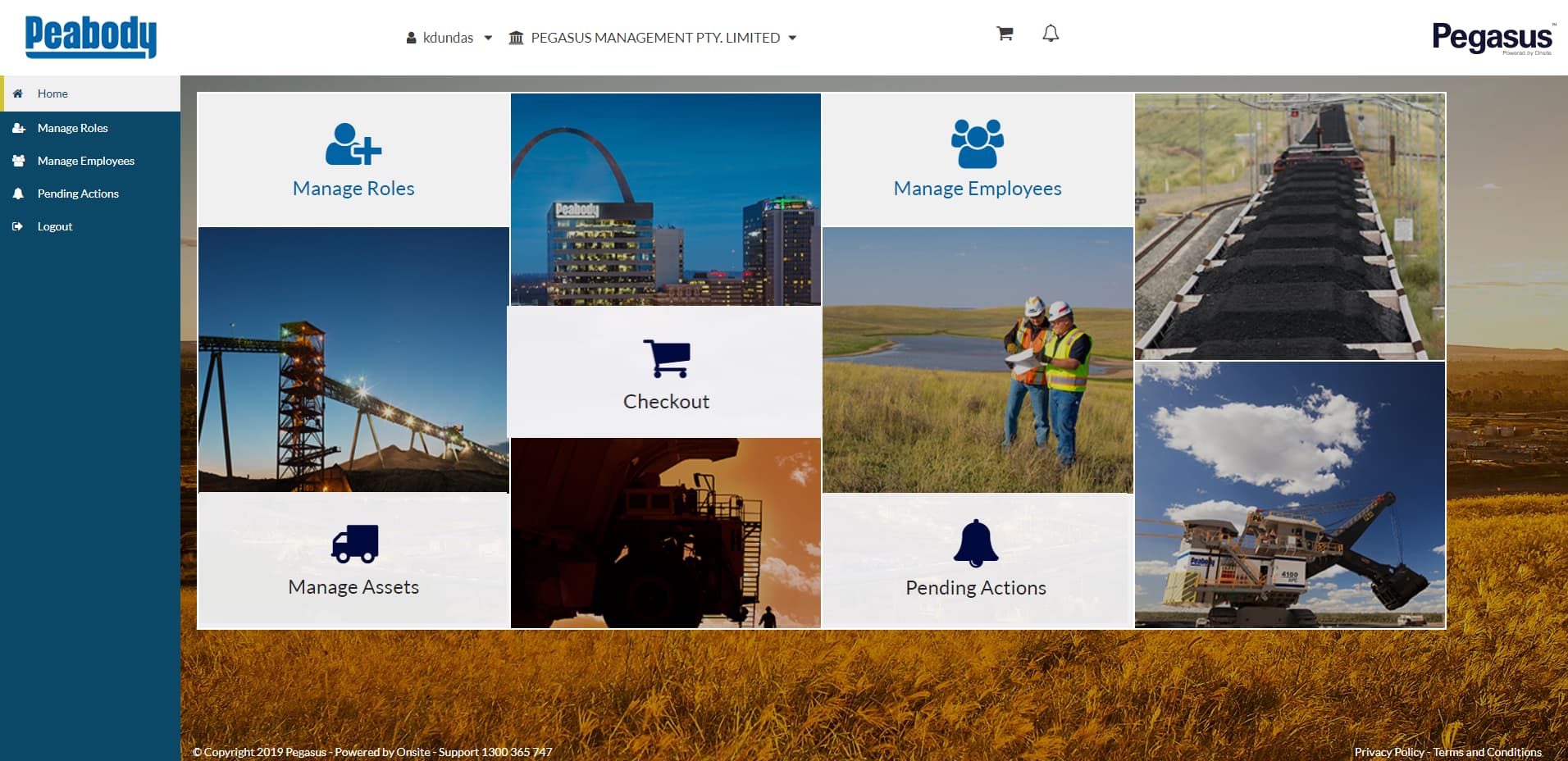1568x761 pixels.
Task: Open the Checkout tile label
Action: point(666,402)
